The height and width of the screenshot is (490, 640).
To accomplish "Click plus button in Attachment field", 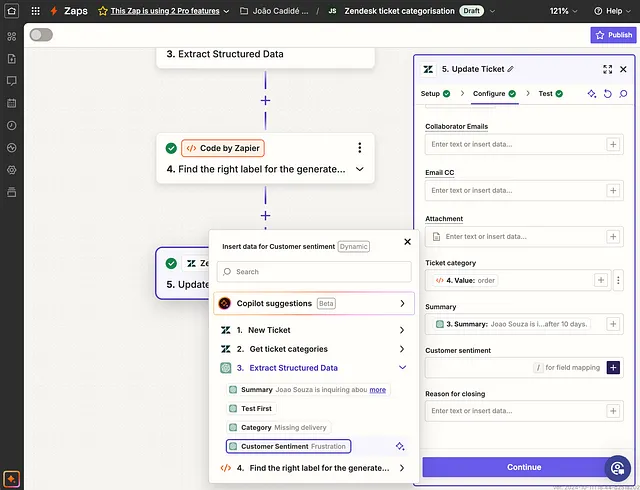I will click(x=613, y=236).
